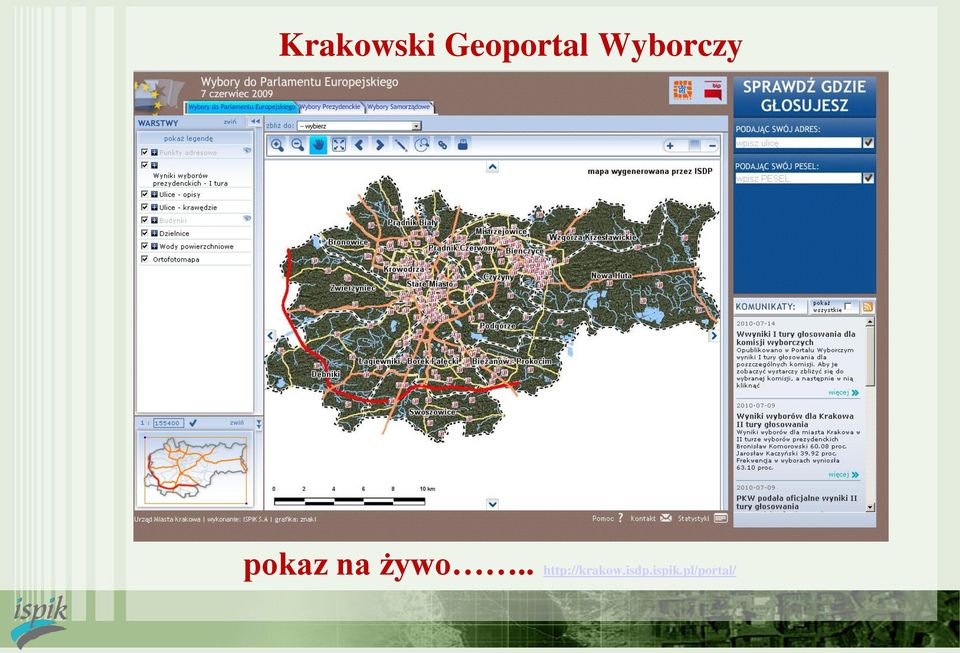This screenshot has width=960, height=653.
Task: Toggle Punkty adresowe layer checkbox
Action: (x=144, y=152)
